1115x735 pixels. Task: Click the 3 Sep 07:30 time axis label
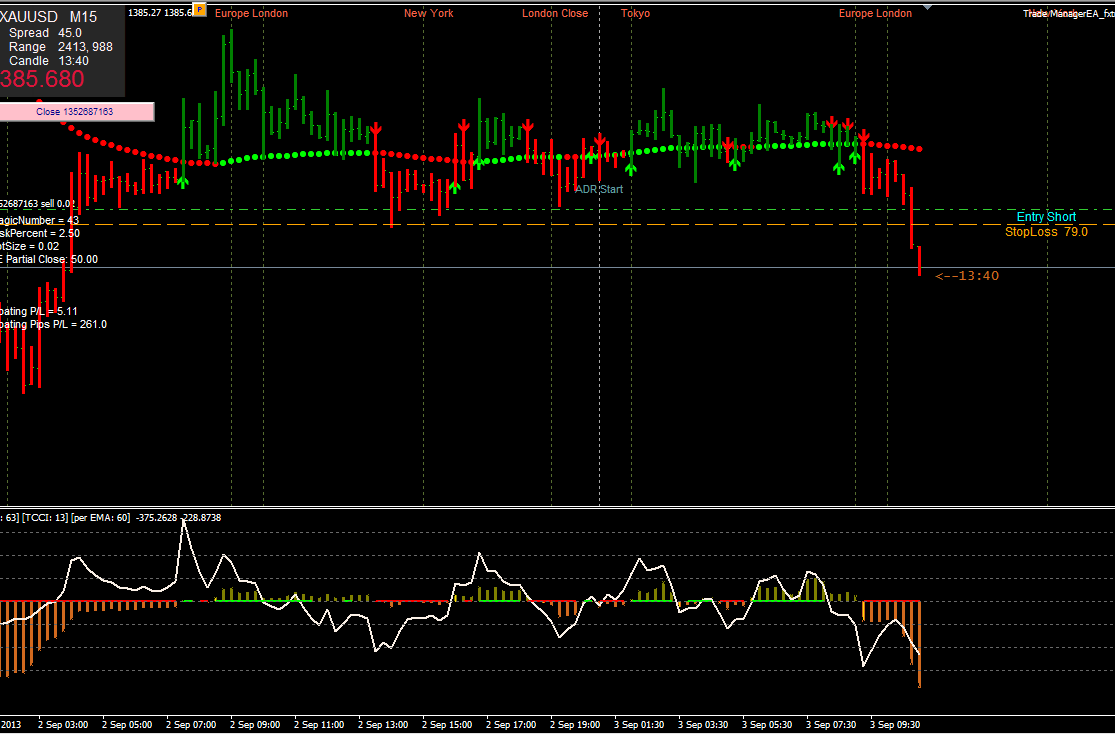click(831, 725)
